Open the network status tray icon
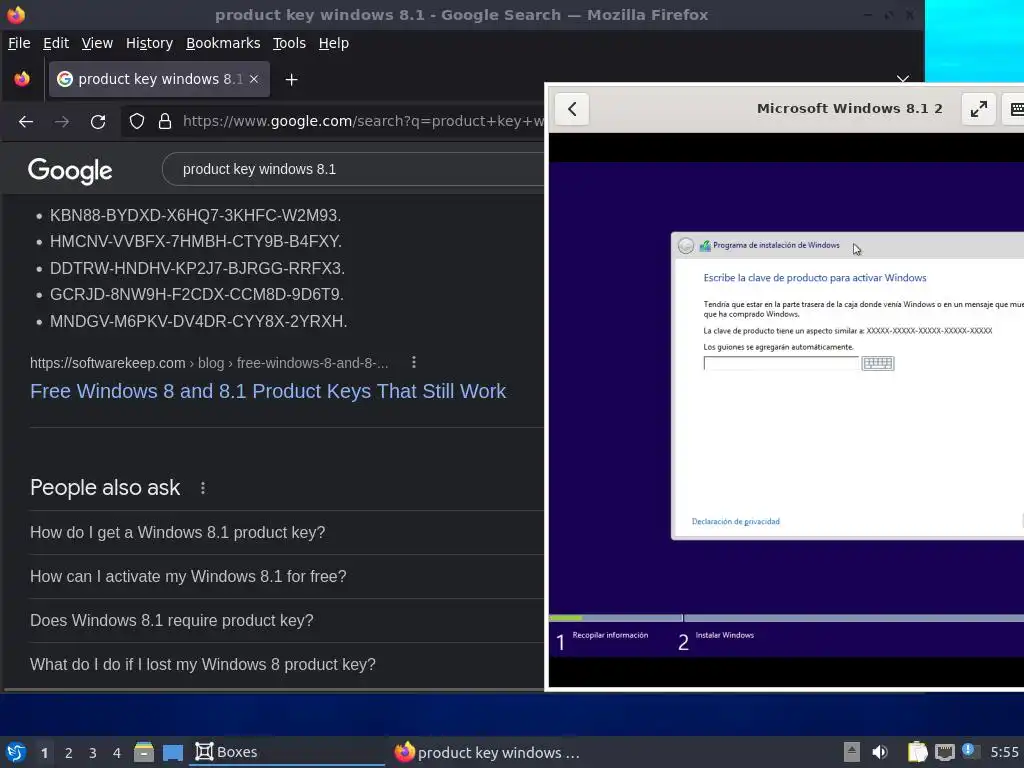Viewport: 1024px width, 768px height. 945,752
